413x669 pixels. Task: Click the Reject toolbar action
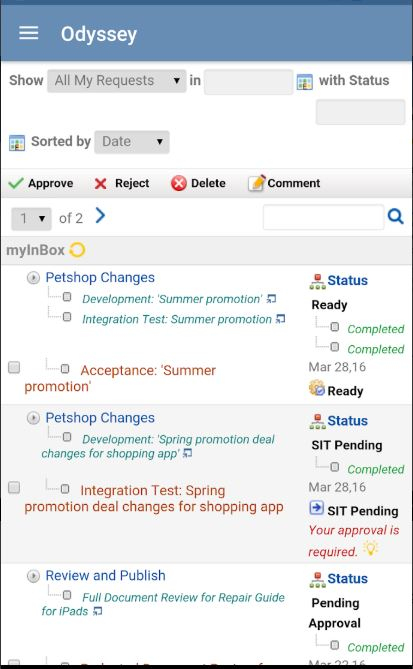pyautogui.click(x=122, y=183)
